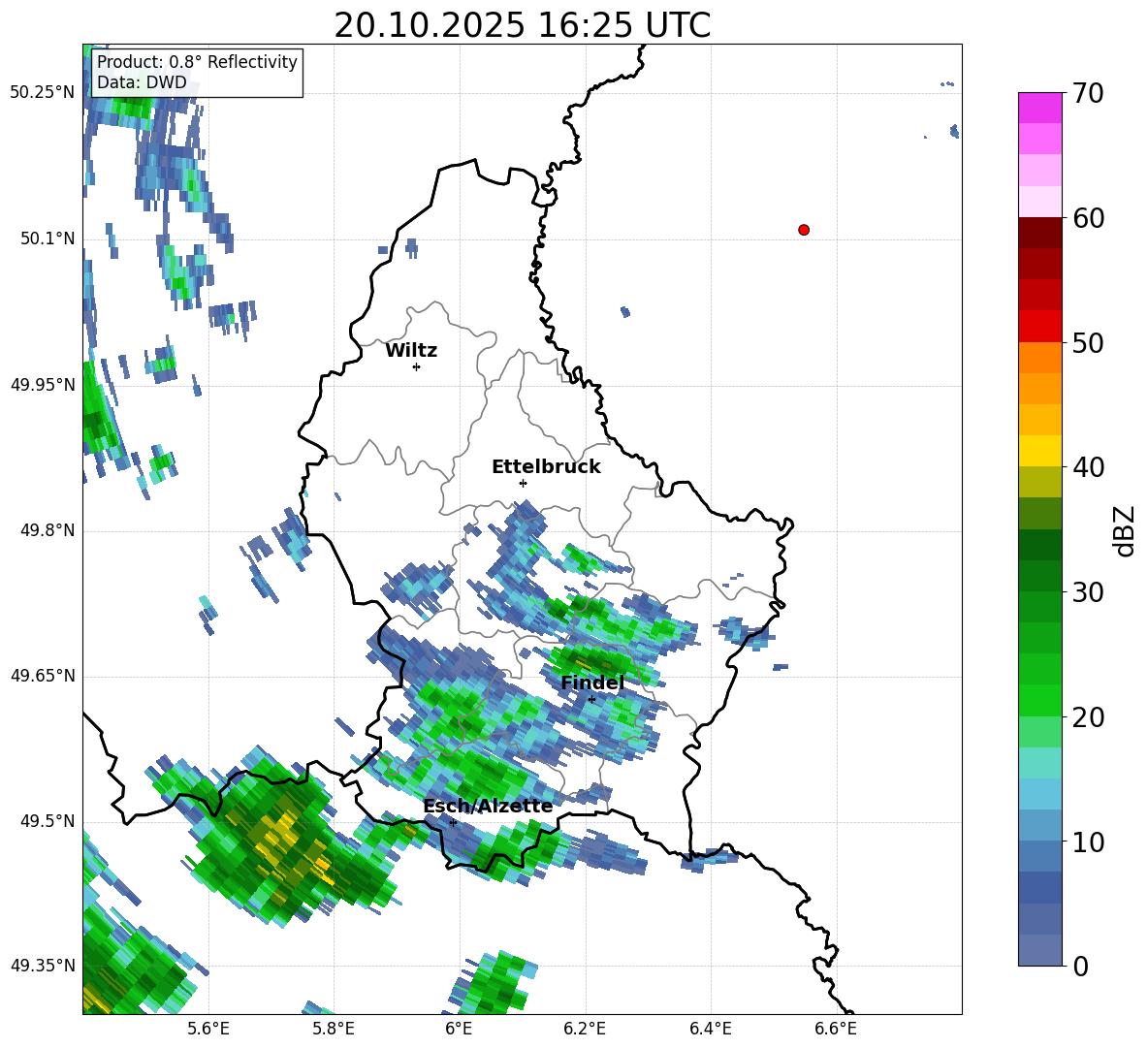The height and width of the screenshot is (1048, 1148).
Task: Click the 6.4°E longitude label
Action: [710, 1029]
